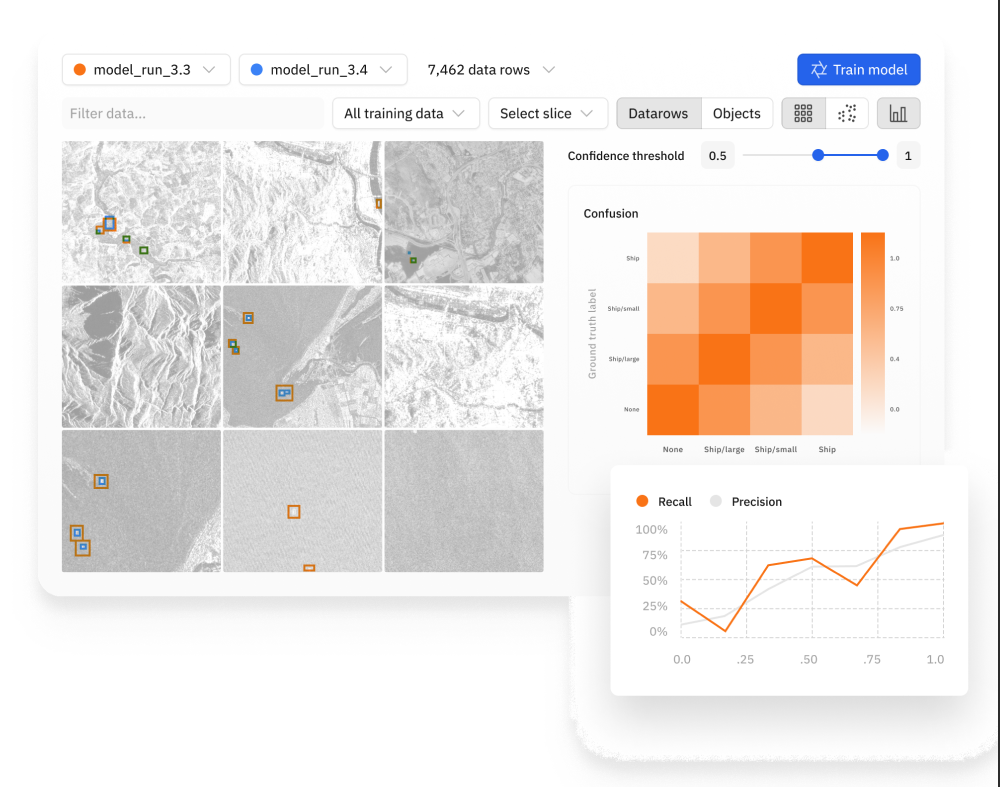Screen dimensions: 1000x787
Task: Switch to grid view layout
Action: point(803,113)
